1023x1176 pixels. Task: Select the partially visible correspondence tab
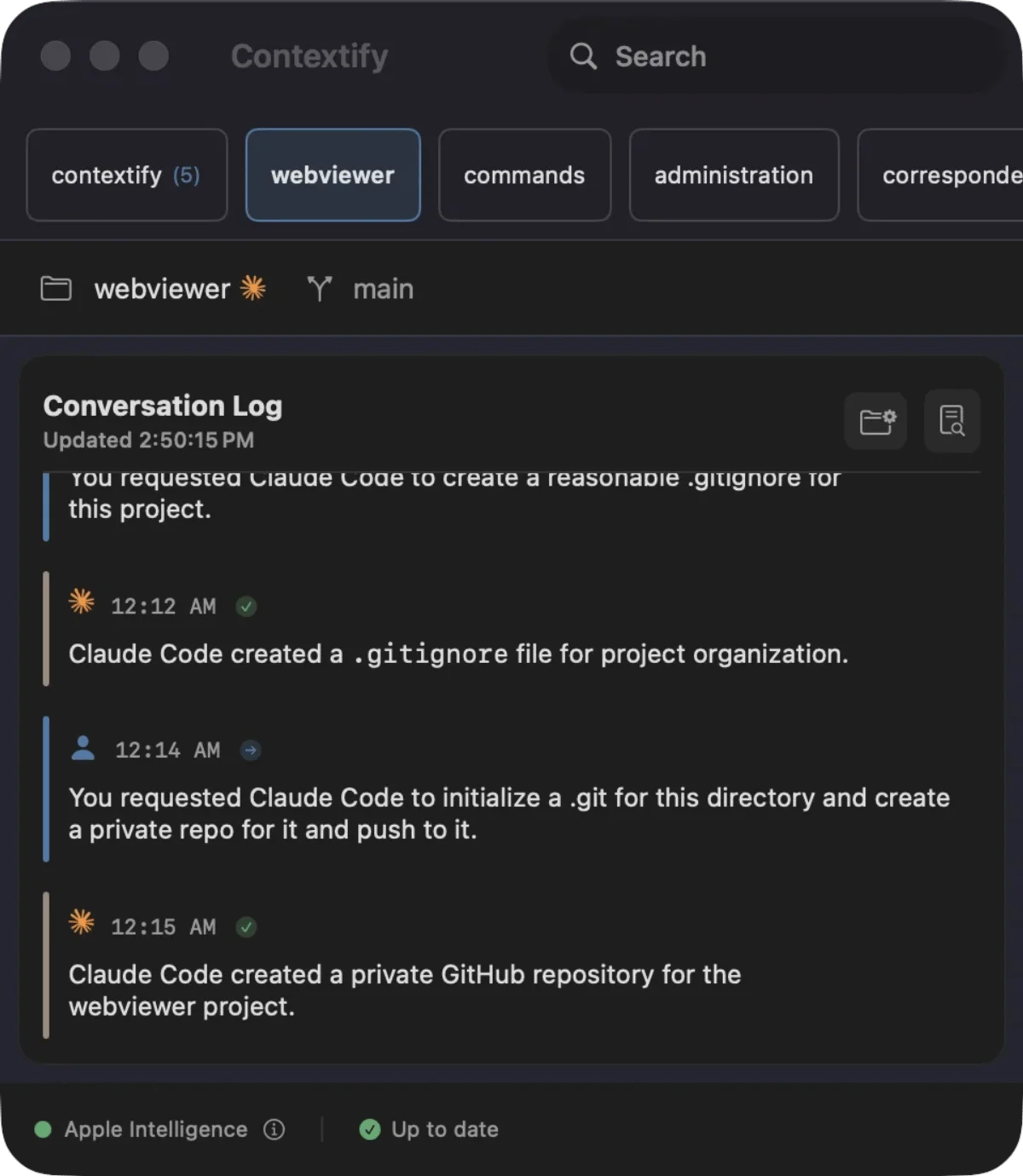click(940, 175)
